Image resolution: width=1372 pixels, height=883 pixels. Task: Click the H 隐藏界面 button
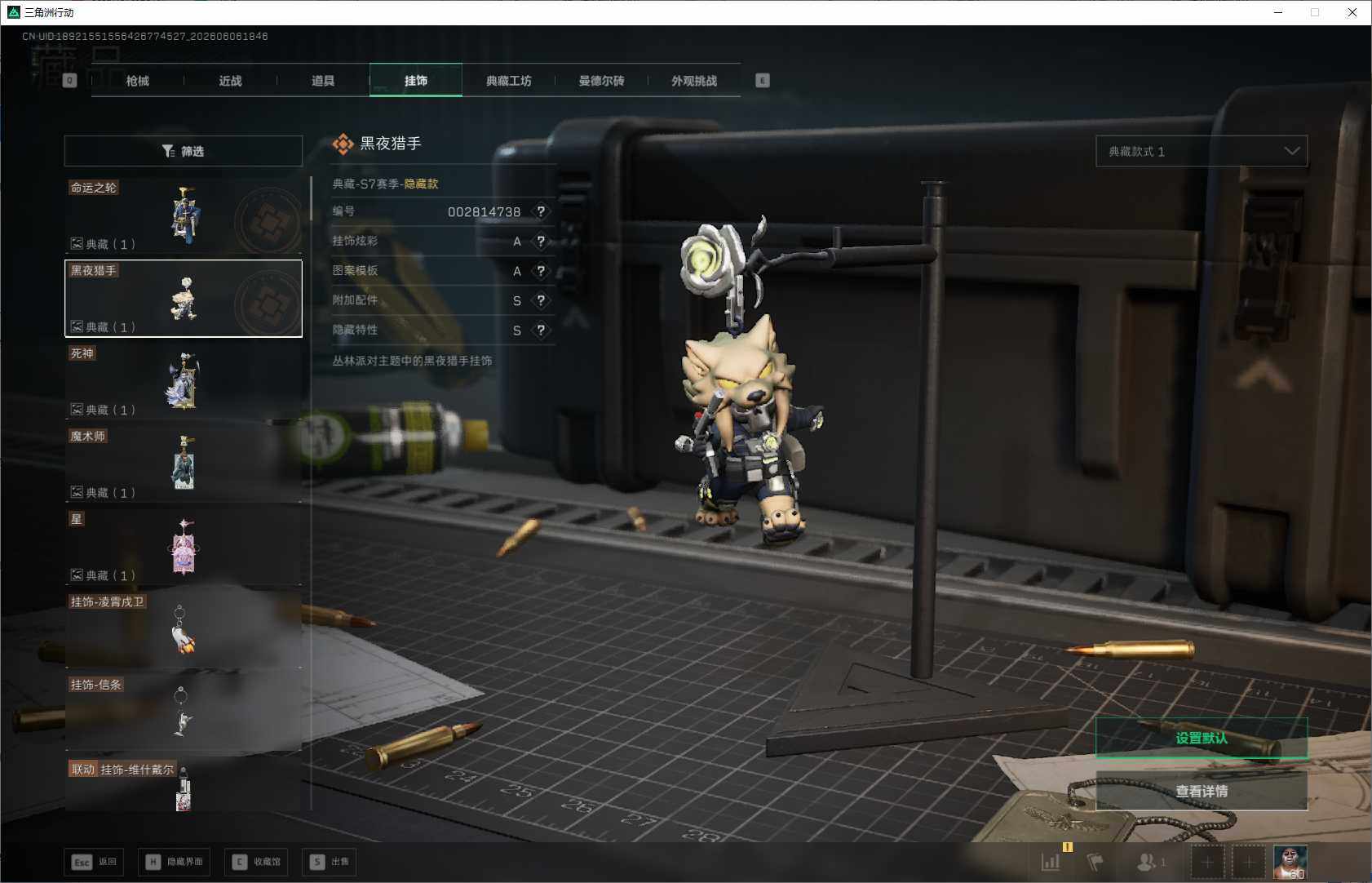(x=174, y=862)
